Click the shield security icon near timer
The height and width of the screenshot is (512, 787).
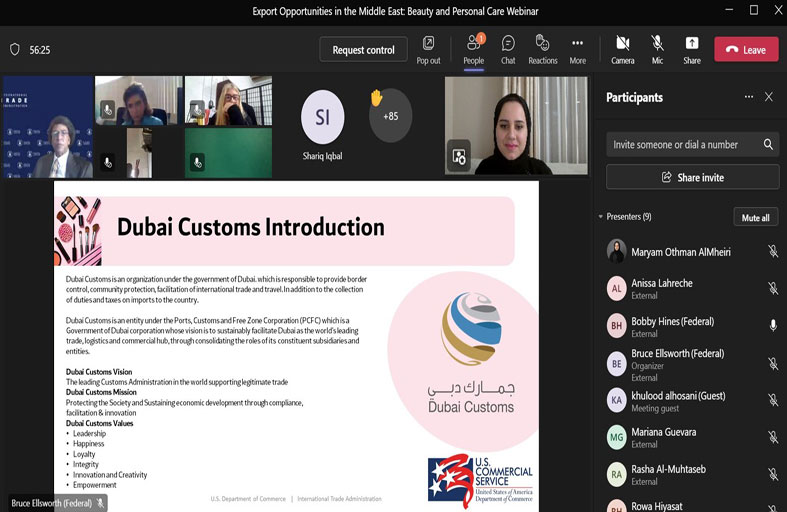(14, 49)
